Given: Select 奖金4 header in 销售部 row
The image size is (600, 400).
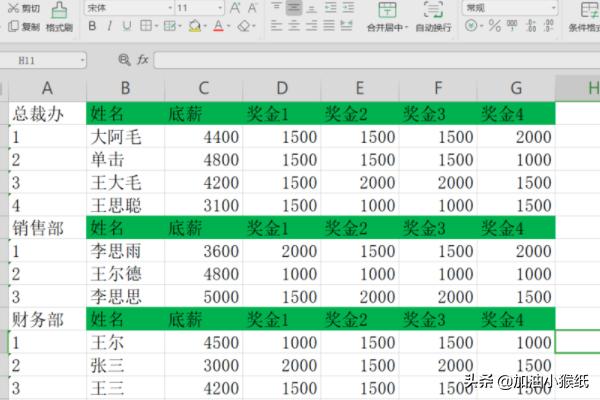Looking at the screenshot, I should (516, 228).
